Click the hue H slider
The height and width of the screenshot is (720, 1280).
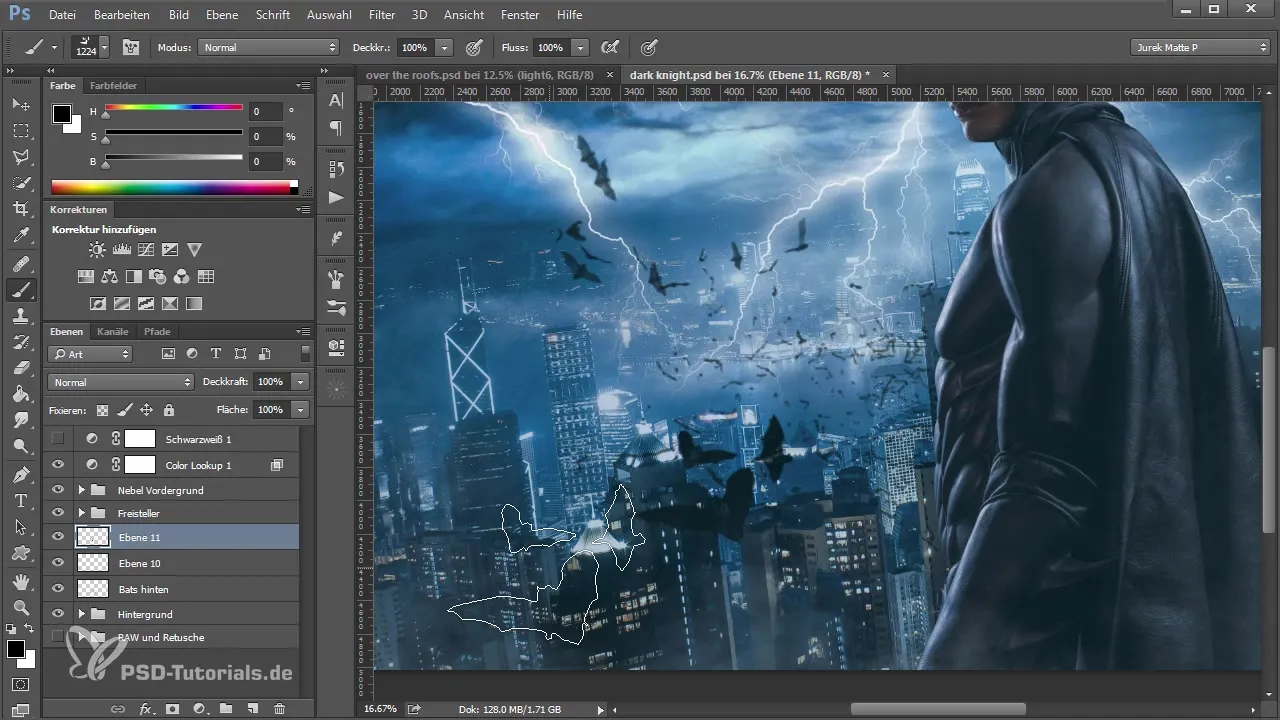tap(174, 108)
